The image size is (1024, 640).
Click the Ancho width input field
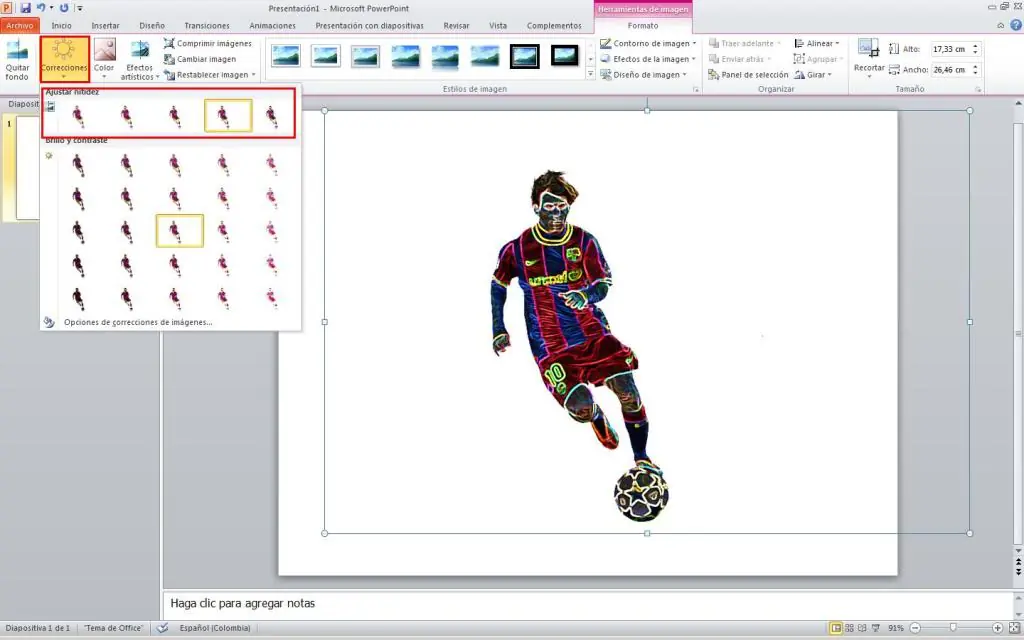[x=950, y=69]
